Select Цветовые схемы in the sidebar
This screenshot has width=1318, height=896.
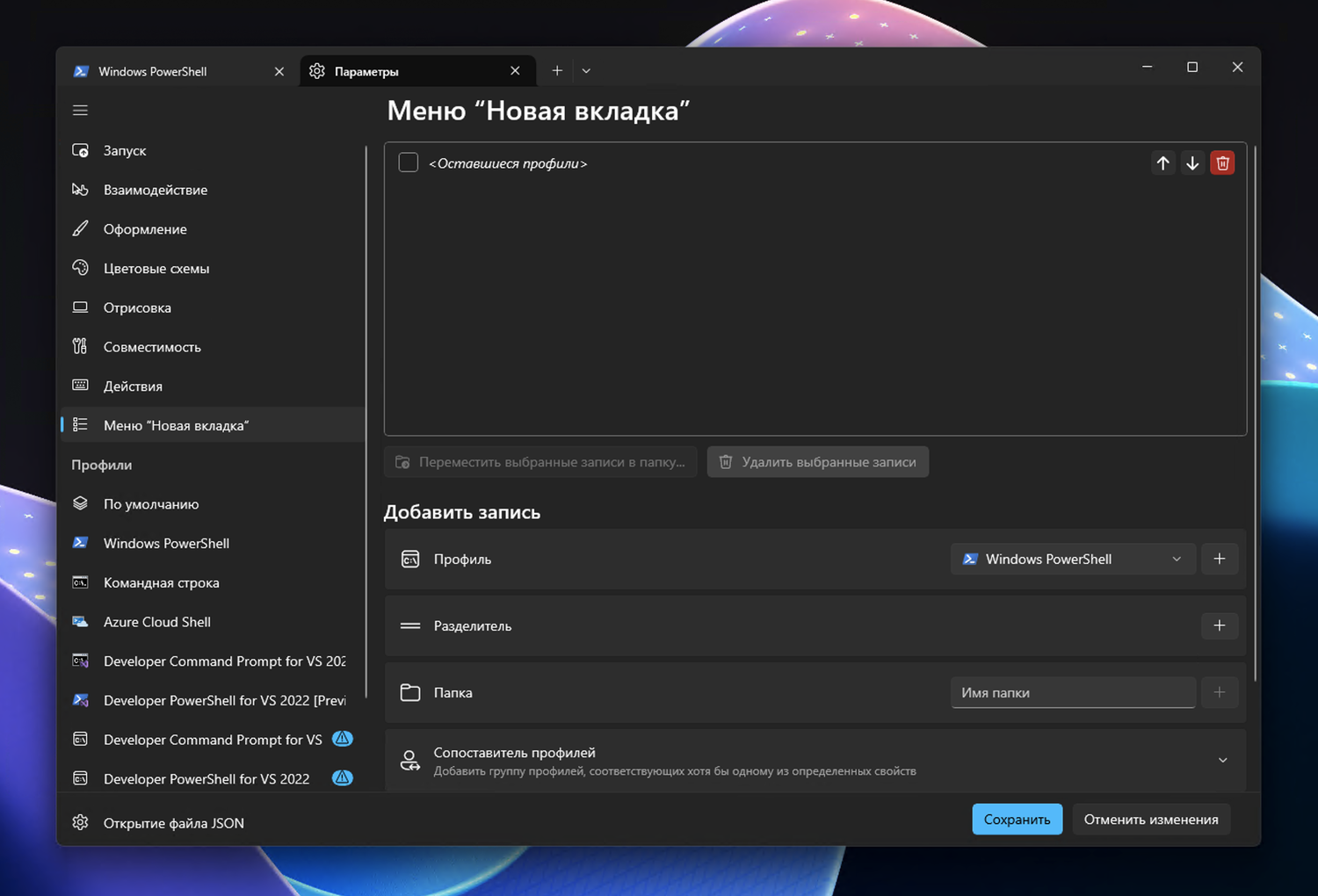[213, 269]
